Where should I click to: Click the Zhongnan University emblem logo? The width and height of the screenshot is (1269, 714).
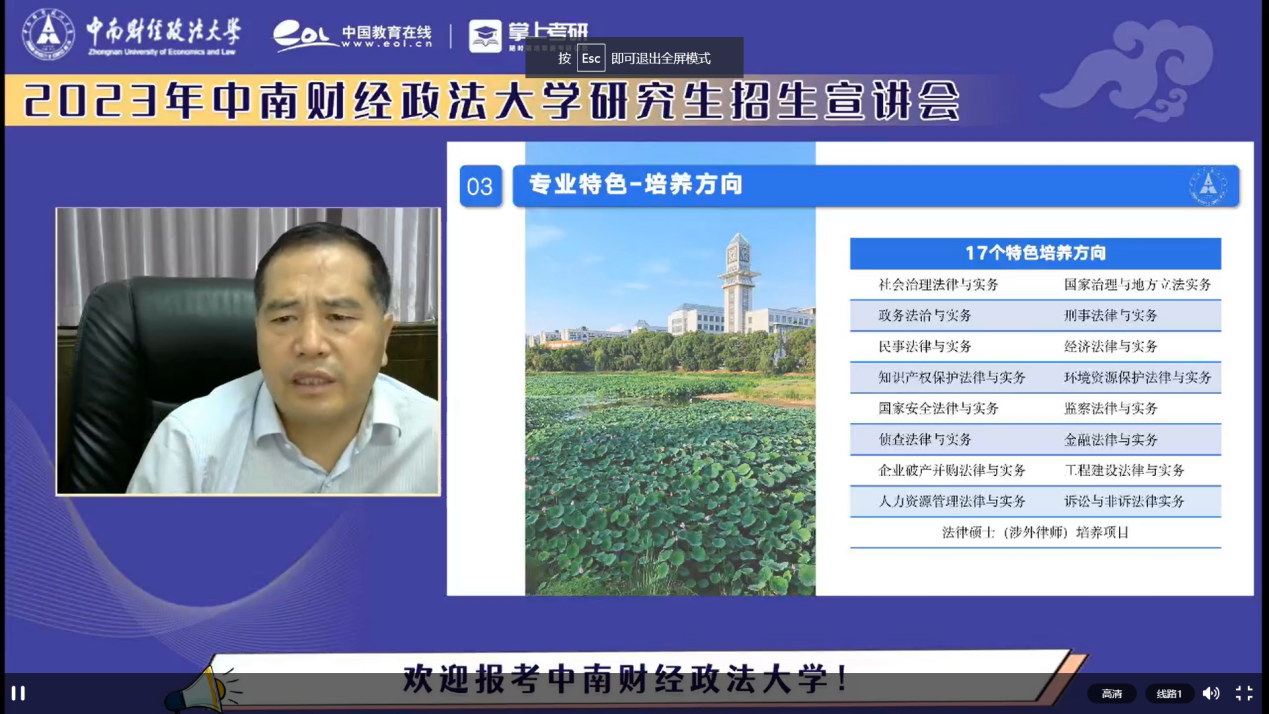48,34
